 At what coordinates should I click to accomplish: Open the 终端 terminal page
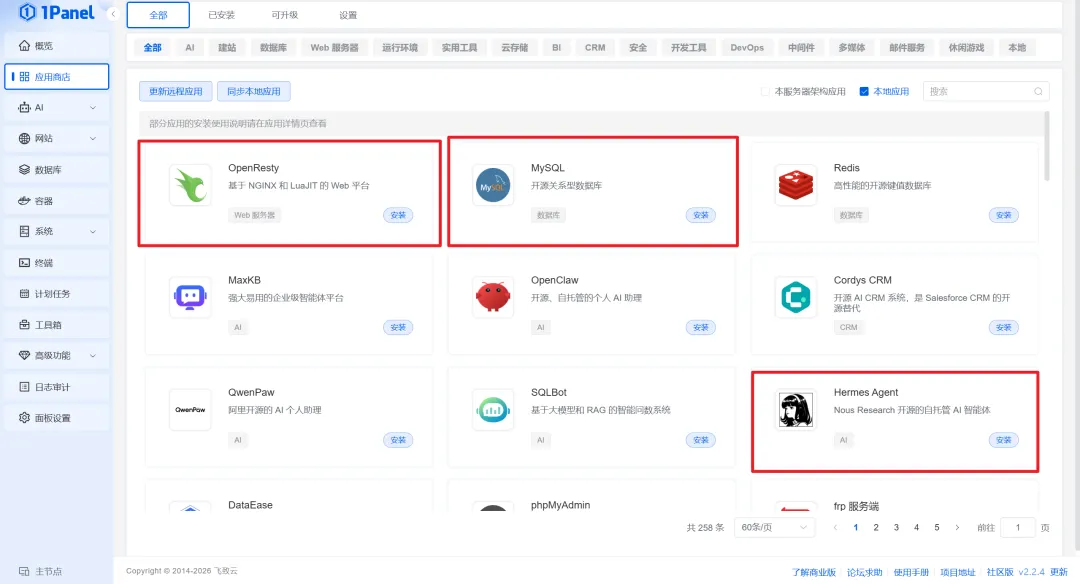(56, 262)
